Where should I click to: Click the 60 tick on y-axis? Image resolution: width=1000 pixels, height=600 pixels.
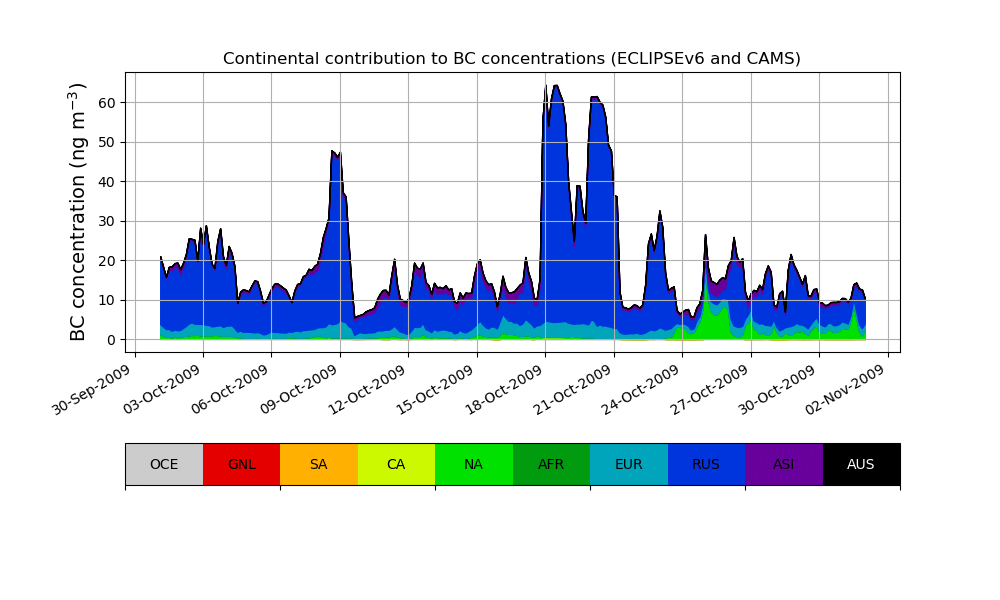[x=107, y=102]
